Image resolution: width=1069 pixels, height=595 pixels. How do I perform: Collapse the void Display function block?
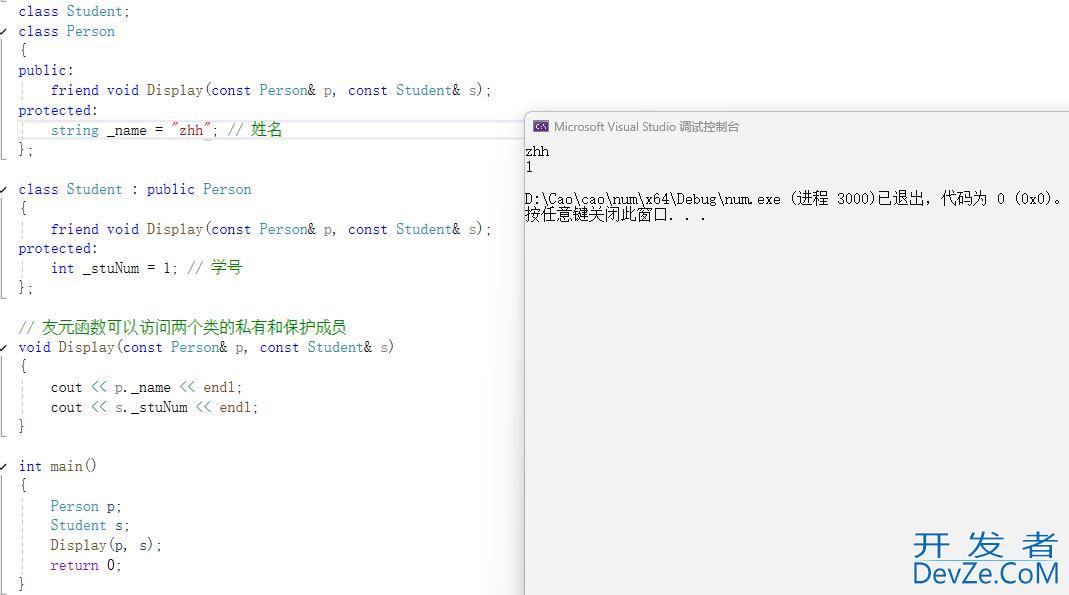pyautogui.click(x=3, y=348)
